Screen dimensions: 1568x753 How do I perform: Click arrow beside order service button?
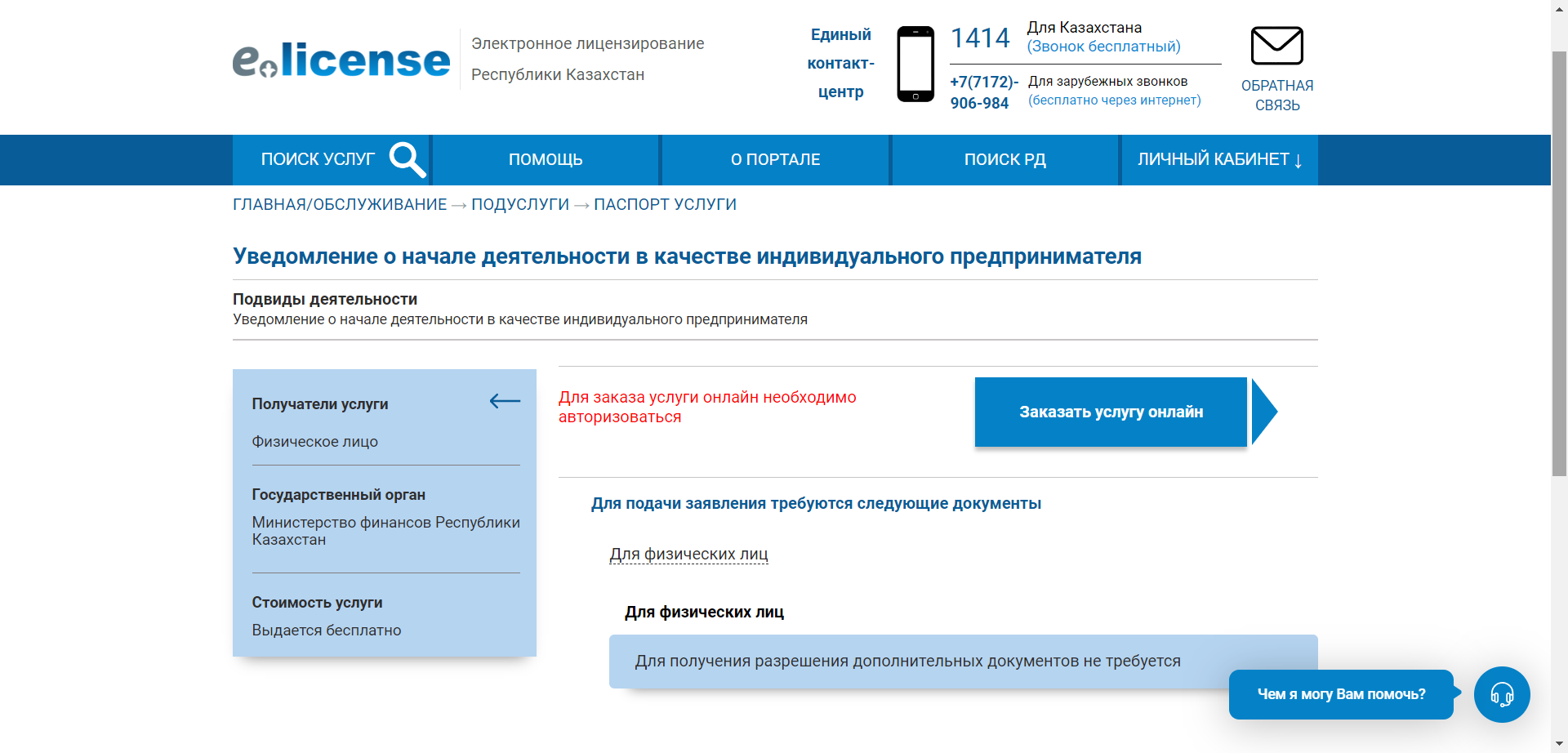pyautogui.click(x=1264, y=412)
